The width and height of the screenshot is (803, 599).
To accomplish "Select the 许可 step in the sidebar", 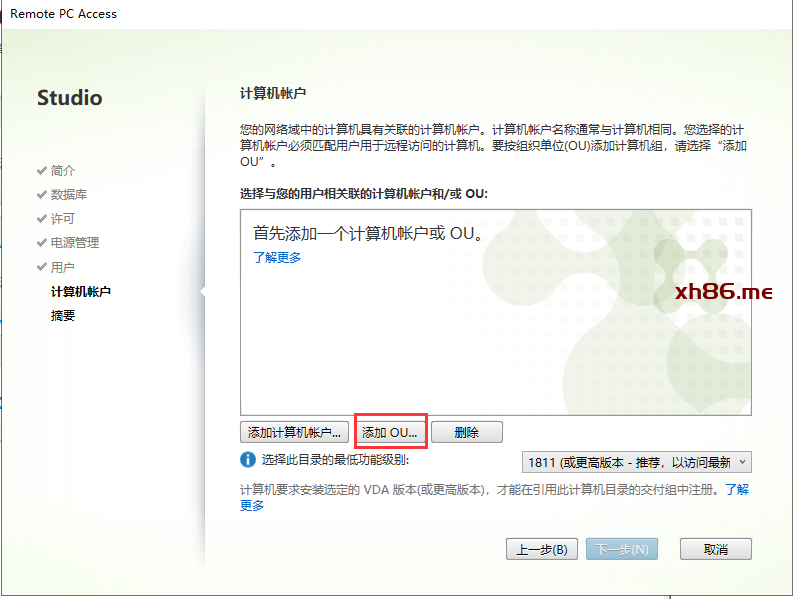I will pyautogui.click(x=62, y=219).
